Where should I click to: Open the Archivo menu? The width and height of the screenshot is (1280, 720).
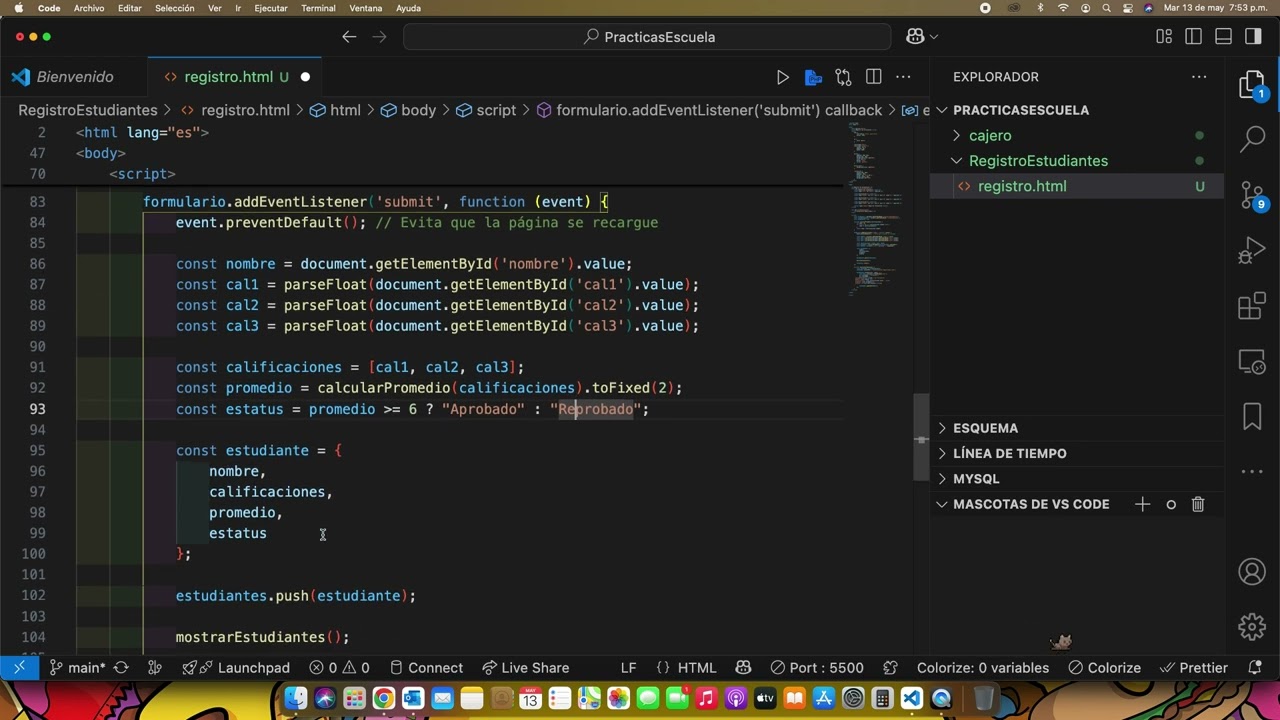pos(89,8)
